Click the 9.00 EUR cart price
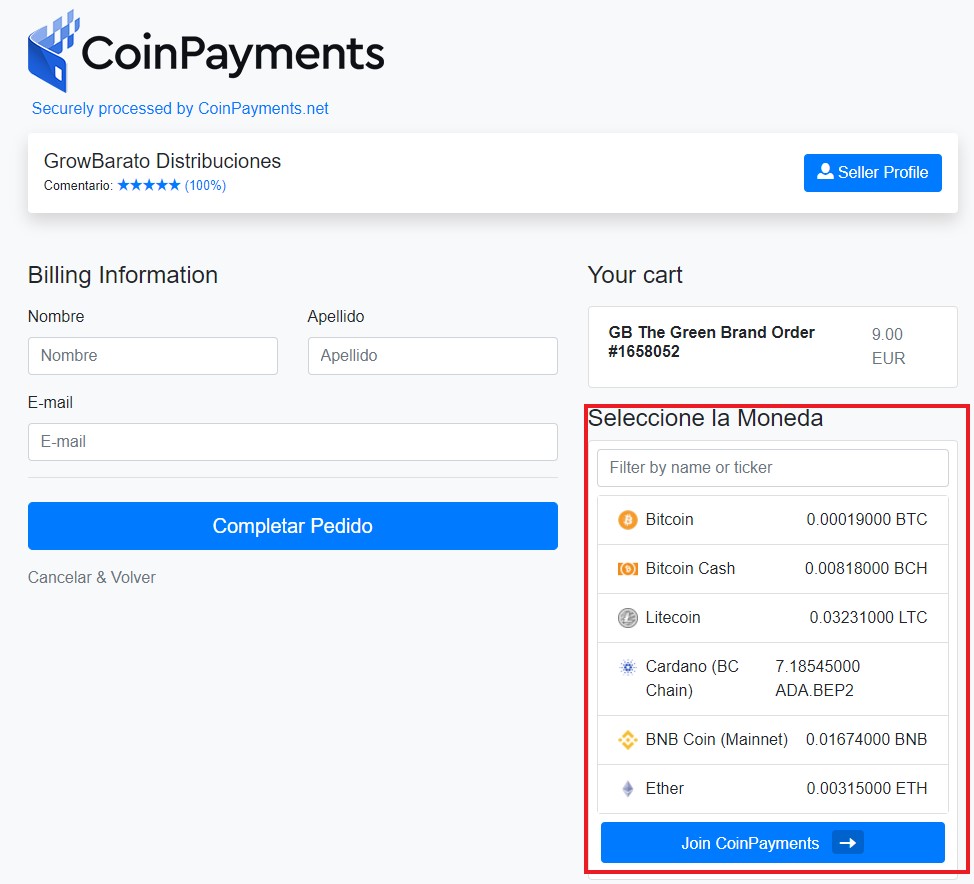The image size is (974, 884). [888, 346]
